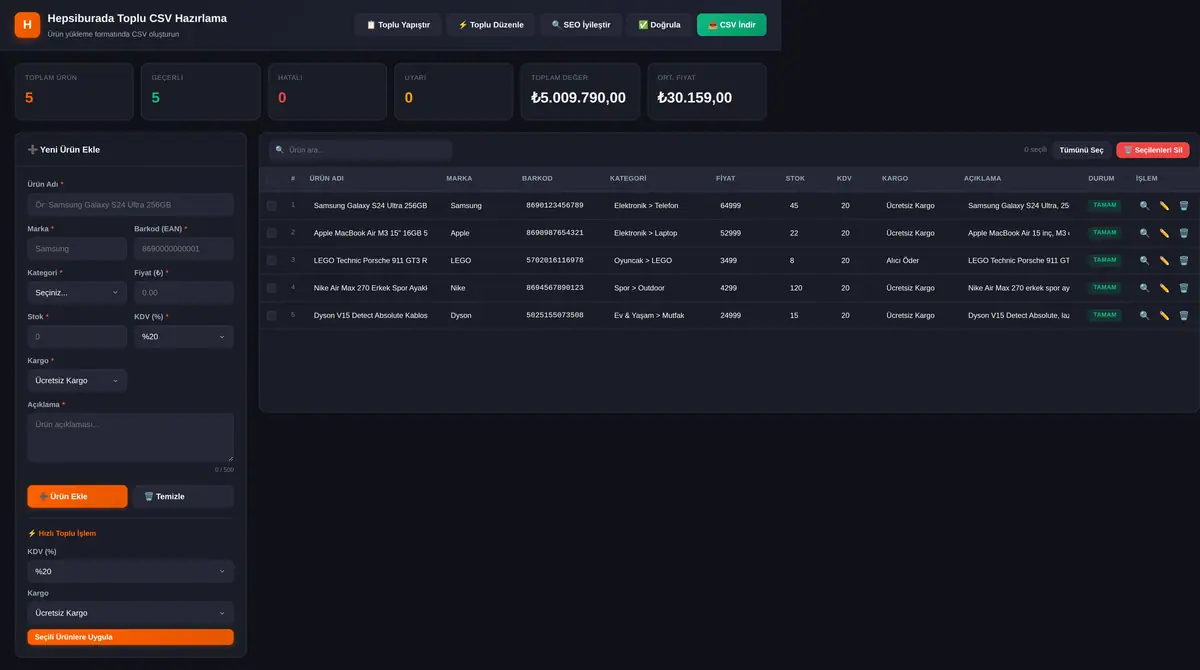Edit the Nike Air Max 270 row via pencil
The height and width of the screenshot is (670, 1200).
click(1164, 288)
